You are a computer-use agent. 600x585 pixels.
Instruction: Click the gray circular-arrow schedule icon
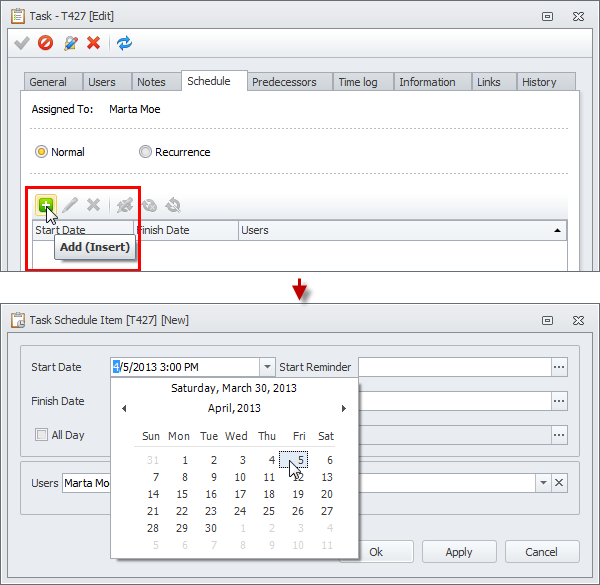click(x=173, y=205)
